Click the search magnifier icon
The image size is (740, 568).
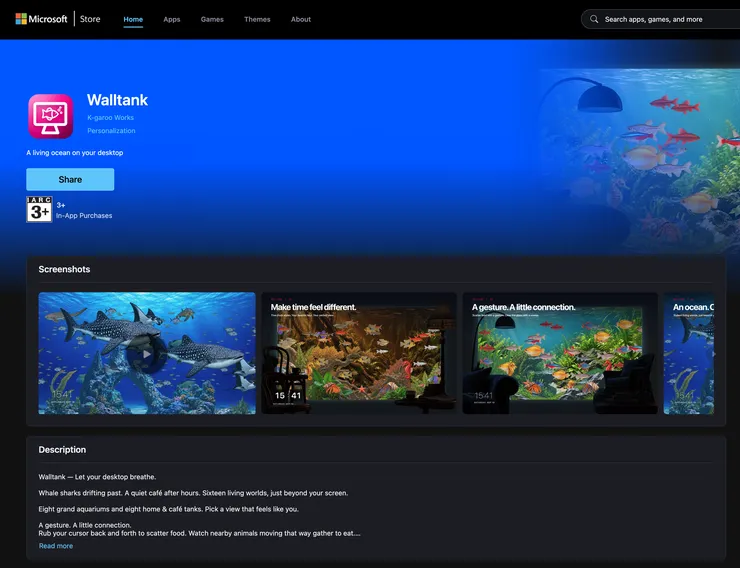594,19
